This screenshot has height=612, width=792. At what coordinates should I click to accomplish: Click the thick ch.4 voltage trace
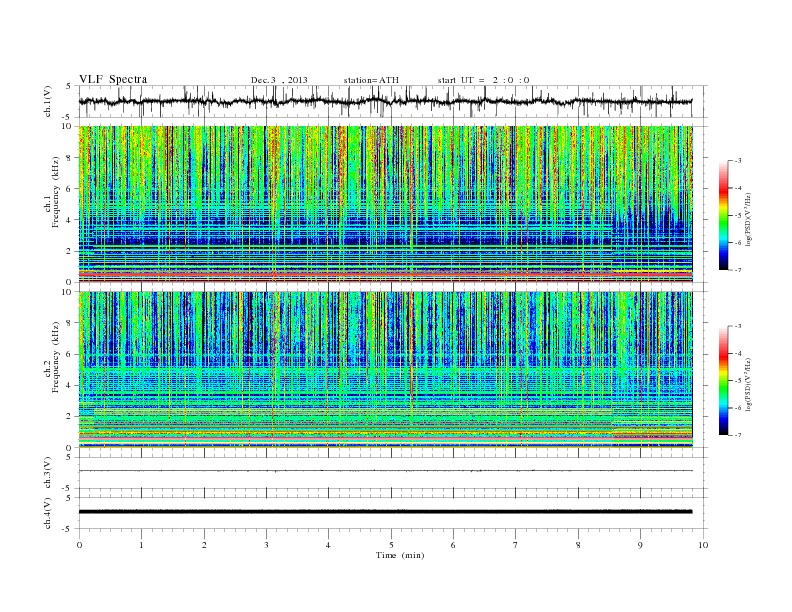click(386, 512)
